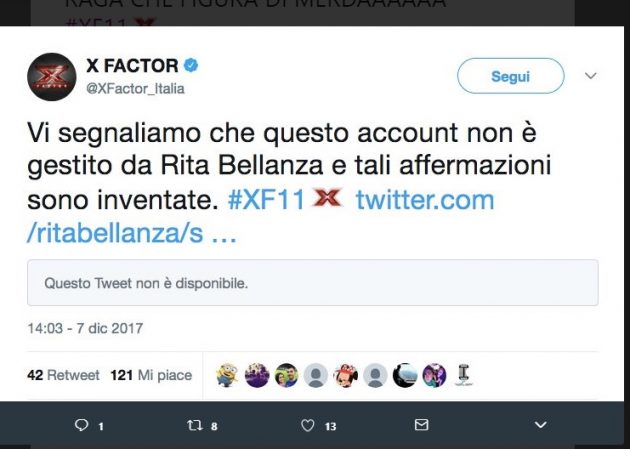Open tweet options chevron beside Segui
Image resolution: width=630 pixels, height=449 pixels.
coord(590,76)
